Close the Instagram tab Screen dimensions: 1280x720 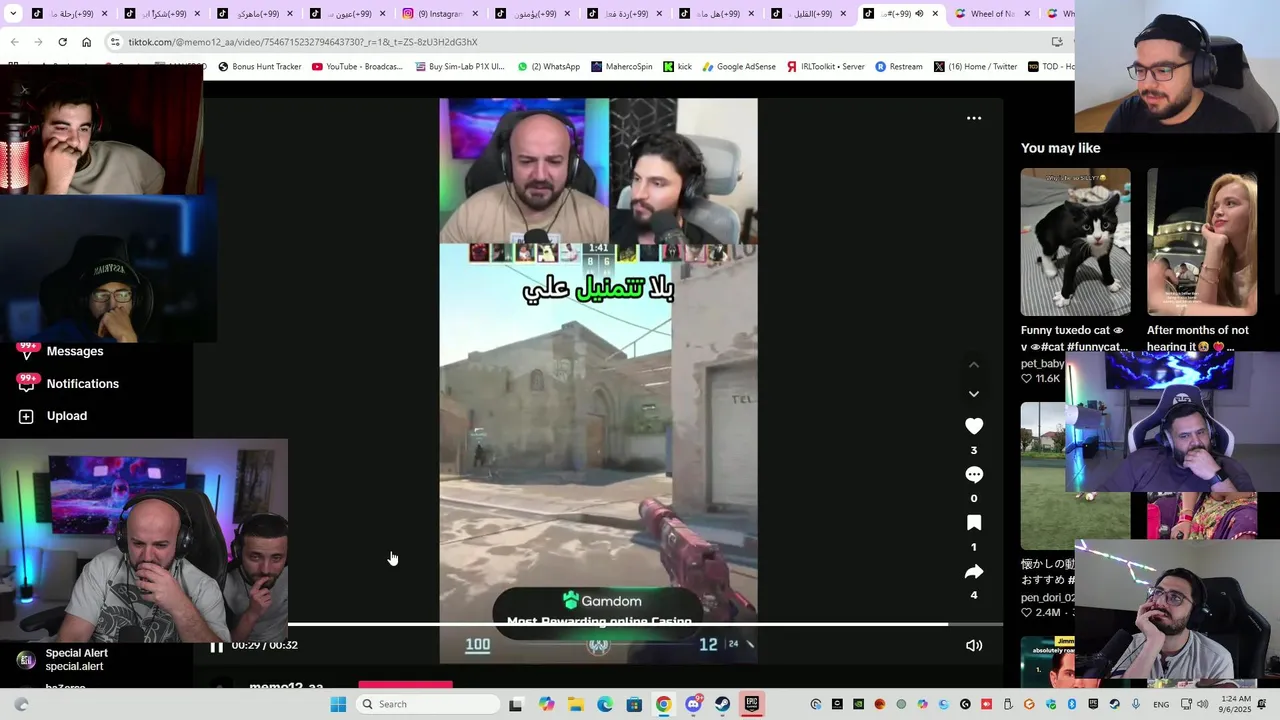coord(474,14)
